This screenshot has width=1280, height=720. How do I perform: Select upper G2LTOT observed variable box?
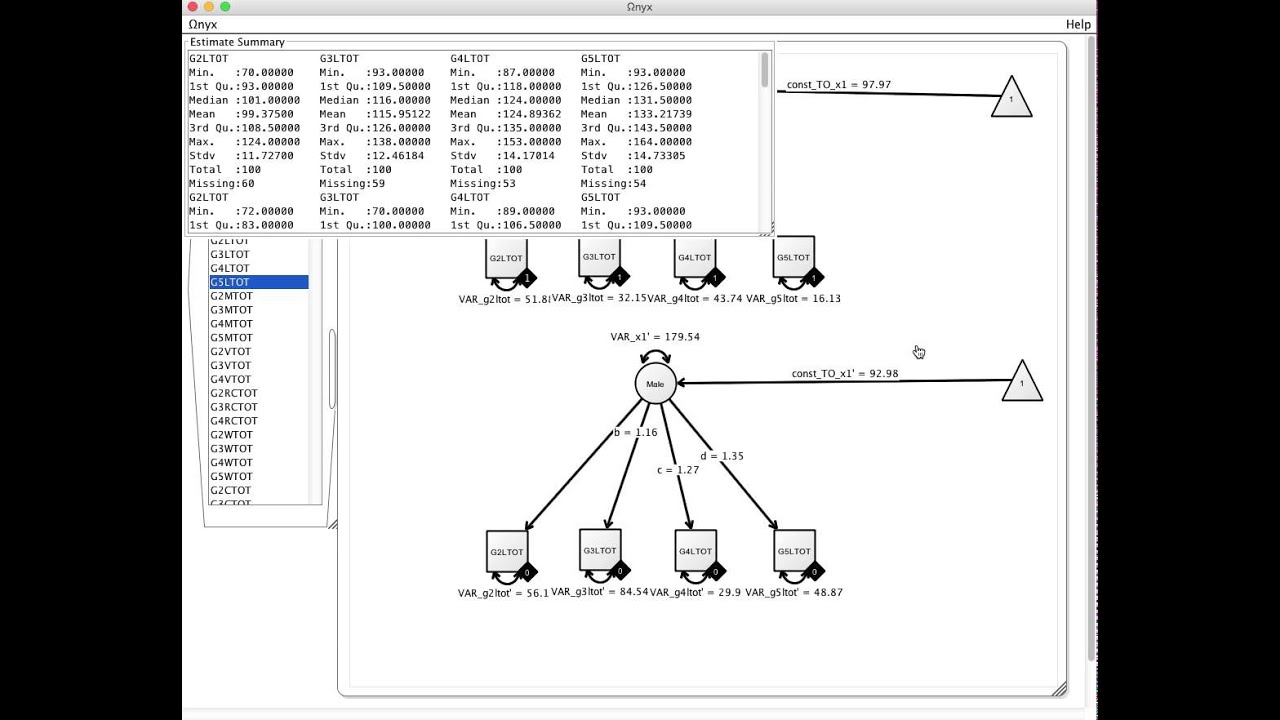point(506,258)
